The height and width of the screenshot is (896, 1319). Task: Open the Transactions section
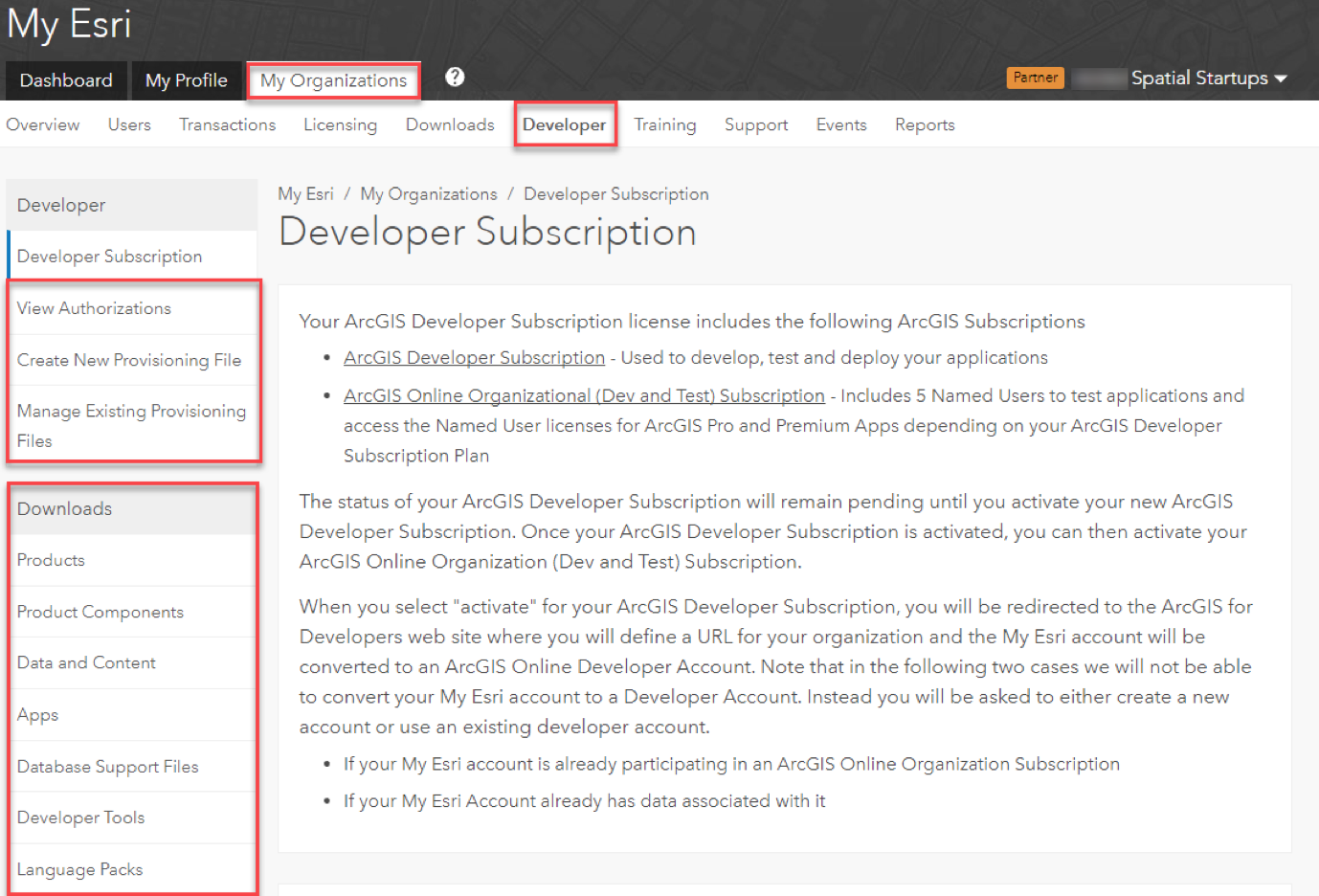pyautogui.click(x=227, y=124)
